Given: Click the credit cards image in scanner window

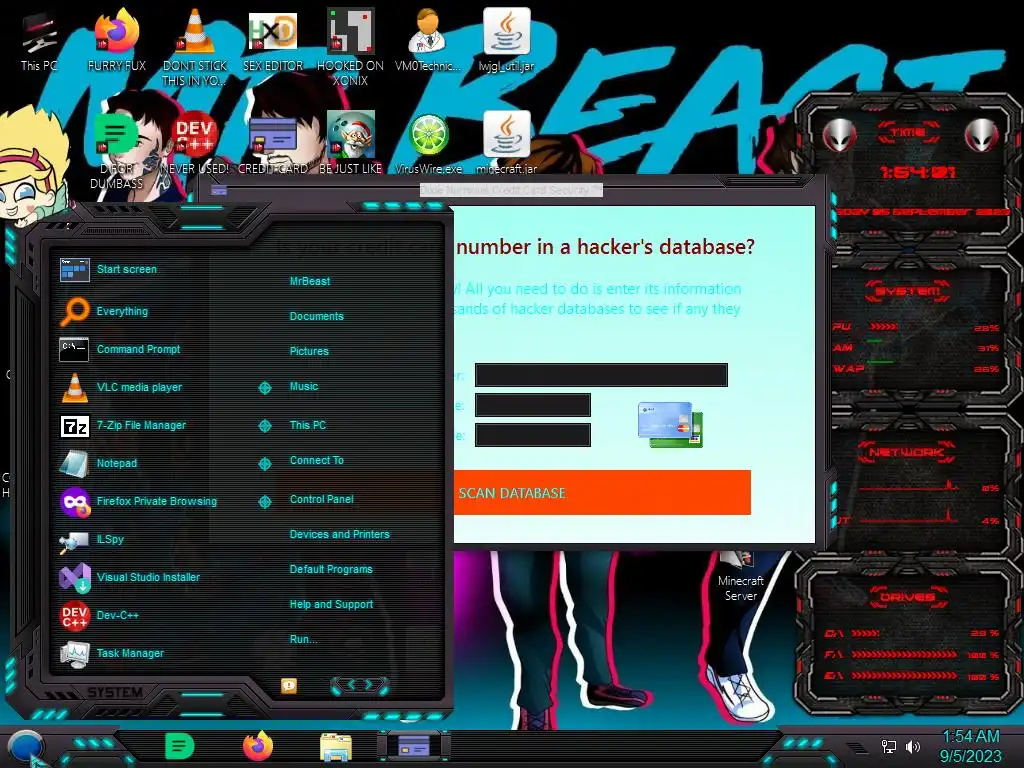Looking at the screenshot, I should pos(671,424).
